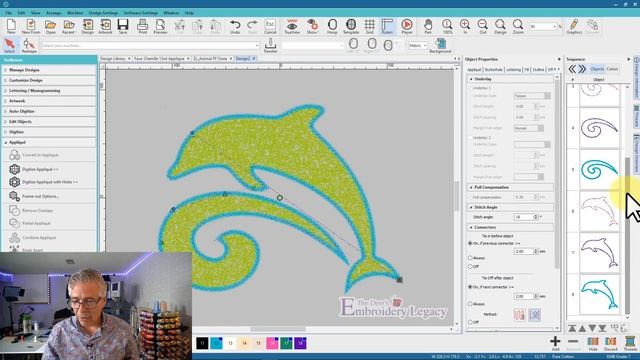Select the Pan hand tool
The height and width of the screenshot is (360, 640).
428,27
